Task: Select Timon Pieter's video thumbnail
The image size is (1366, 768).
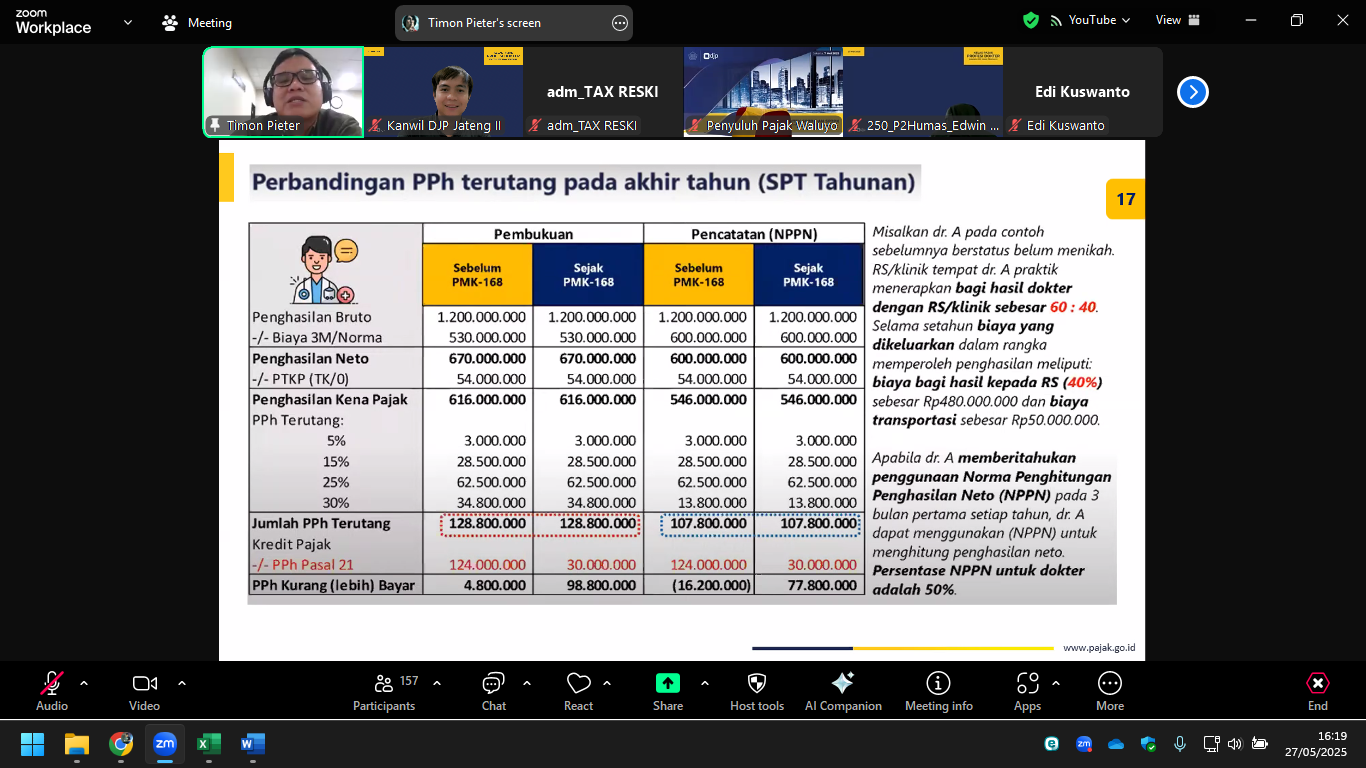Action: 283,91
